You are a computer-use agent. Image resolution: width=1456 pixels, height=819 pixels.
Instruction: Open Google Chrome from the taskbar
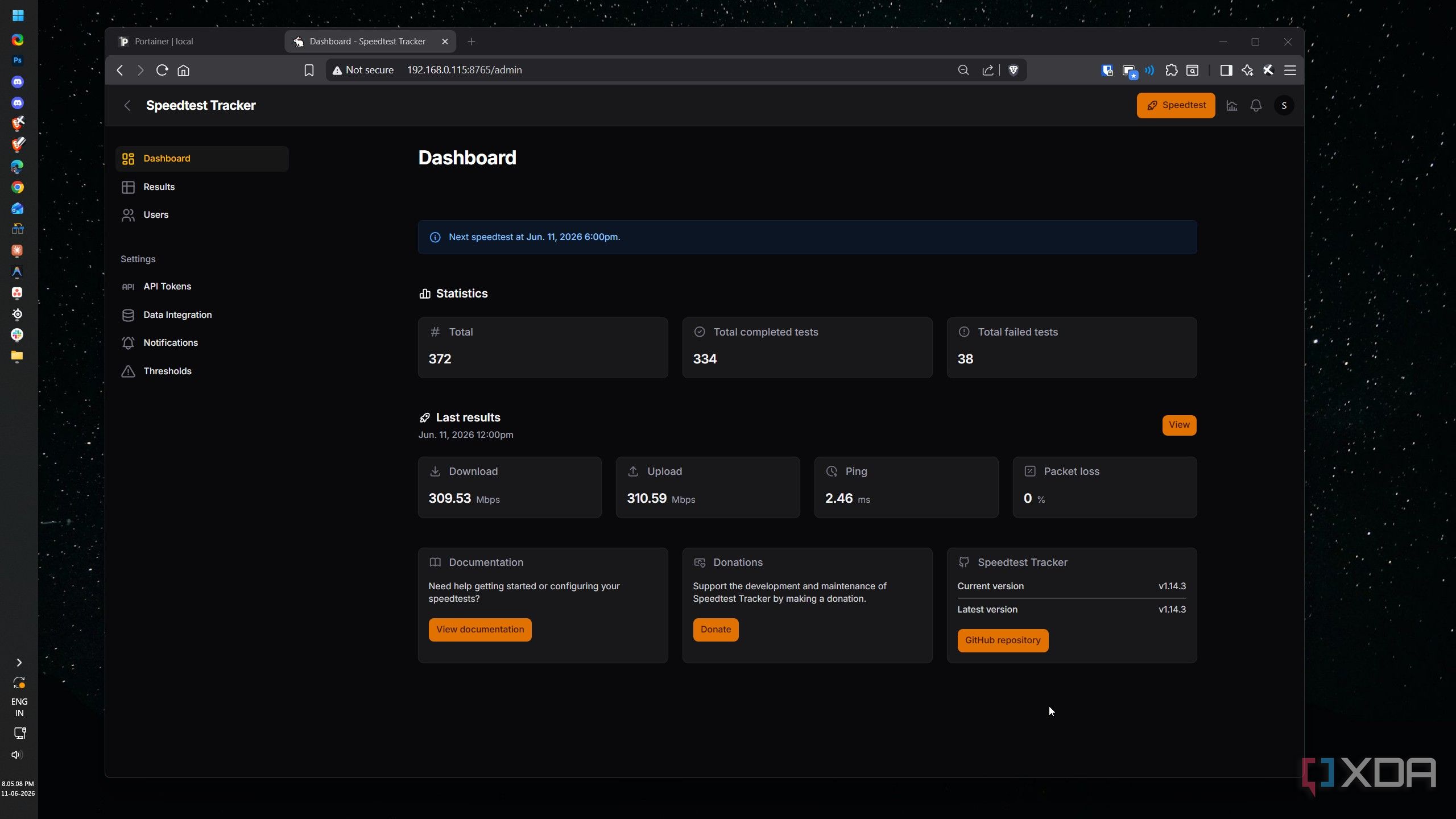click(x=18, y=187)
